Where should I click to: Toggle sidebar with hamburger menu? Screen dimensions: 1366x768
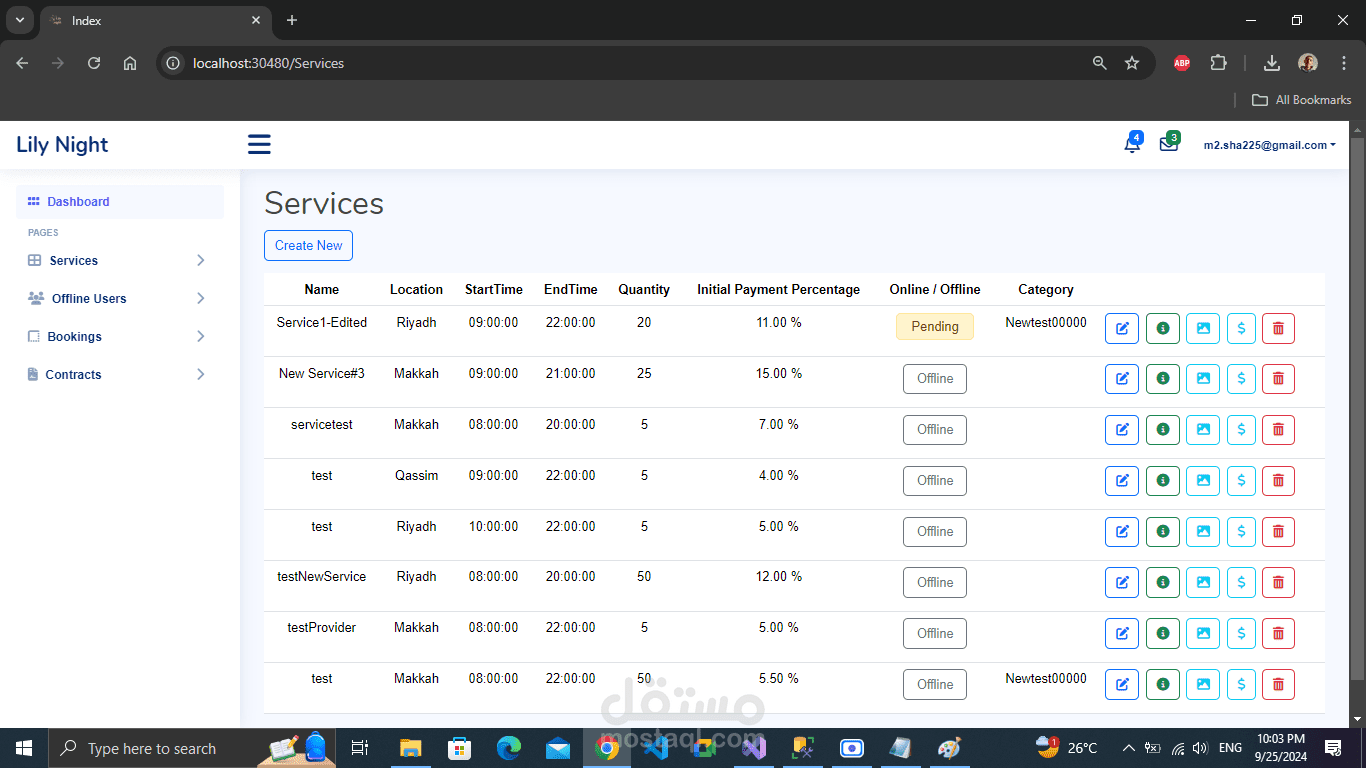point(259,144)
